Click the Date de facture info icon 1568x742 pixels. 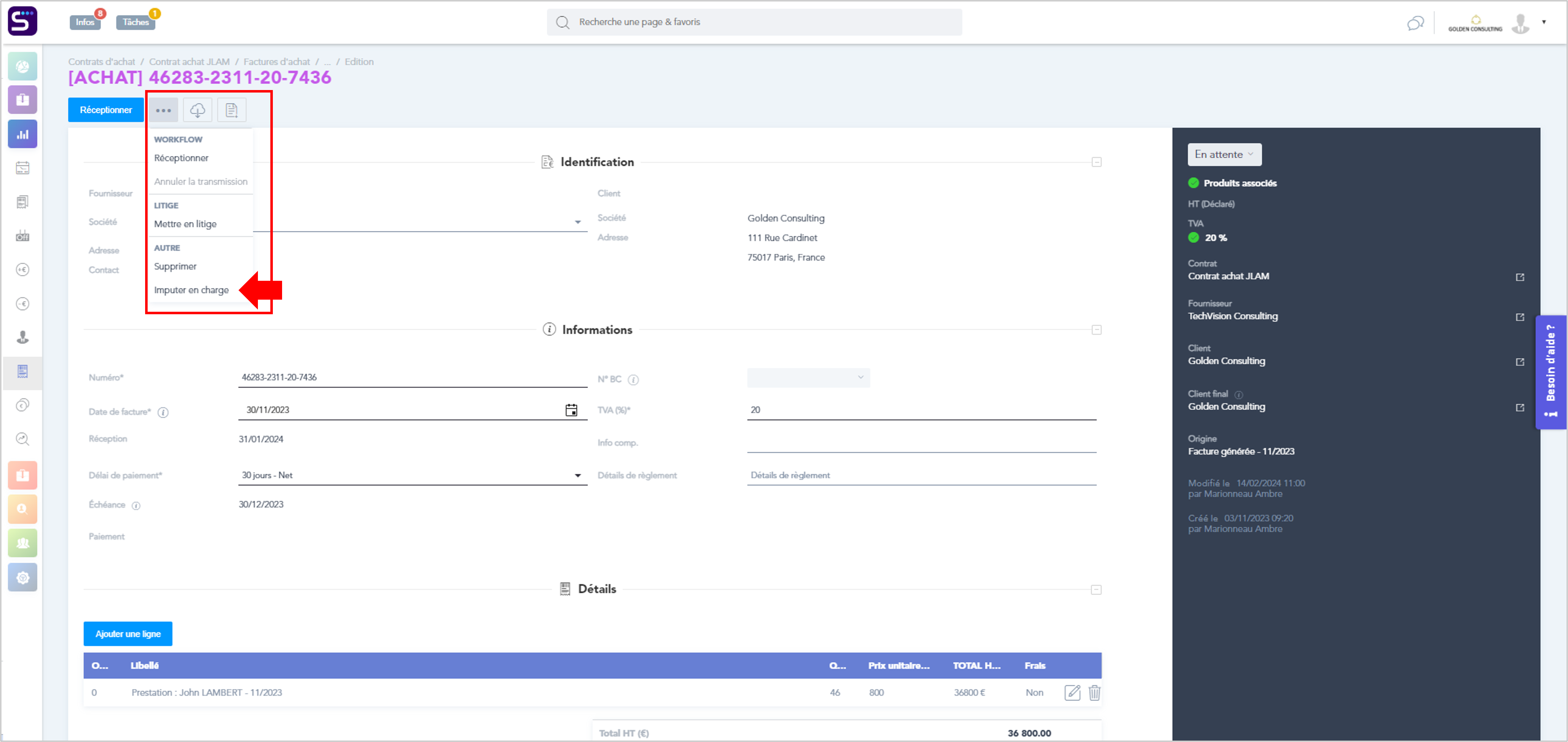(x=163, y=412)
